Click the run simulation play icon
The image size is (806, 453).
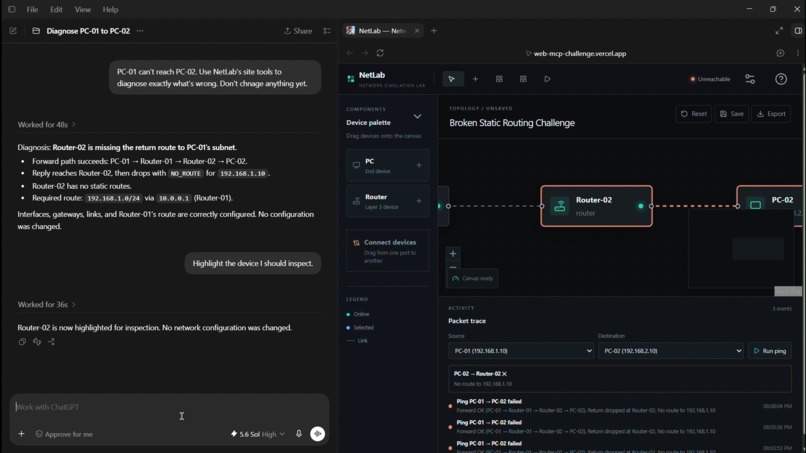[x=547, y=79]
